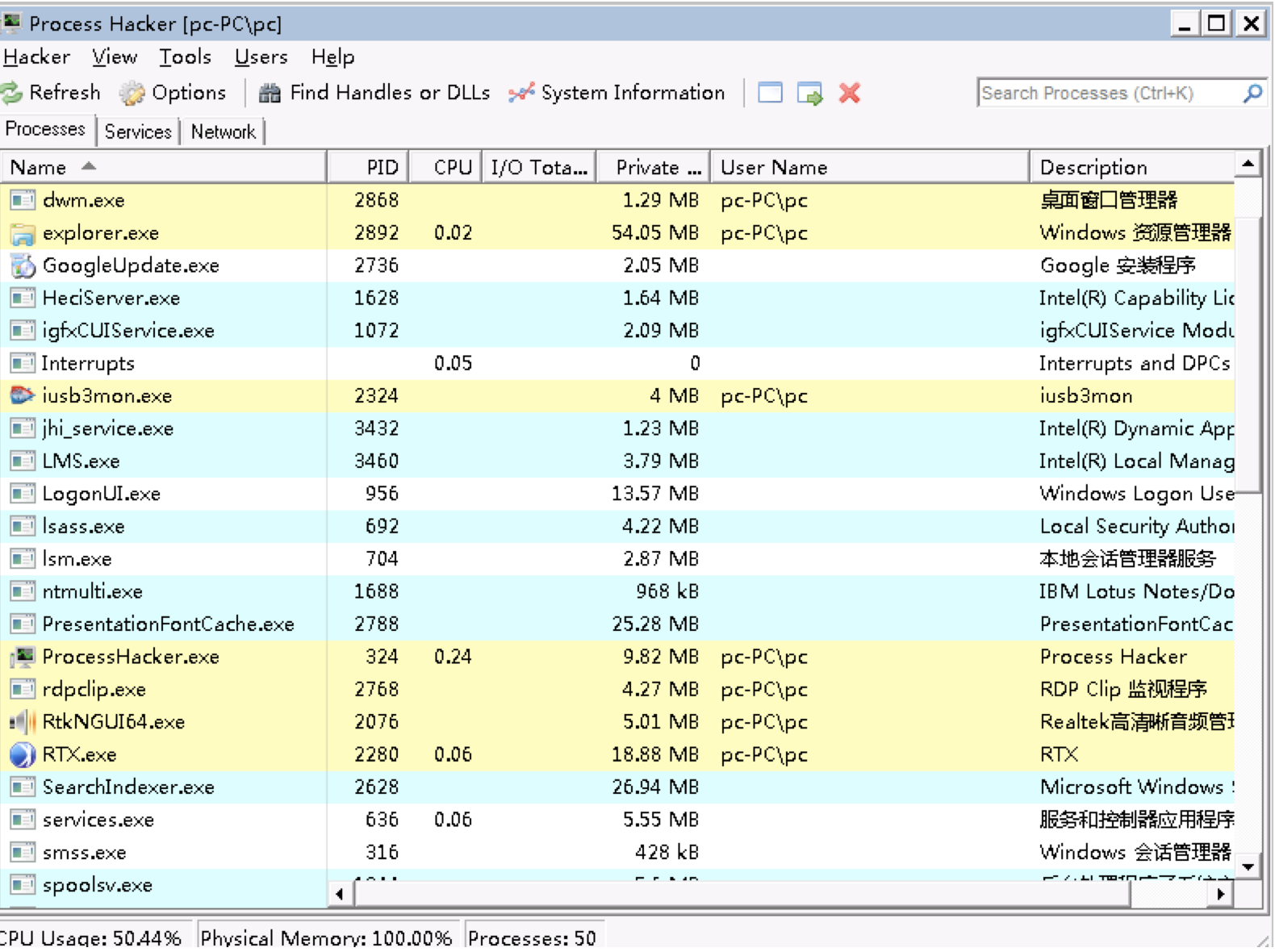This screenshot has width=1275, height=952.
Task: Select the smss.exe process row
Action: click(618, 853)
